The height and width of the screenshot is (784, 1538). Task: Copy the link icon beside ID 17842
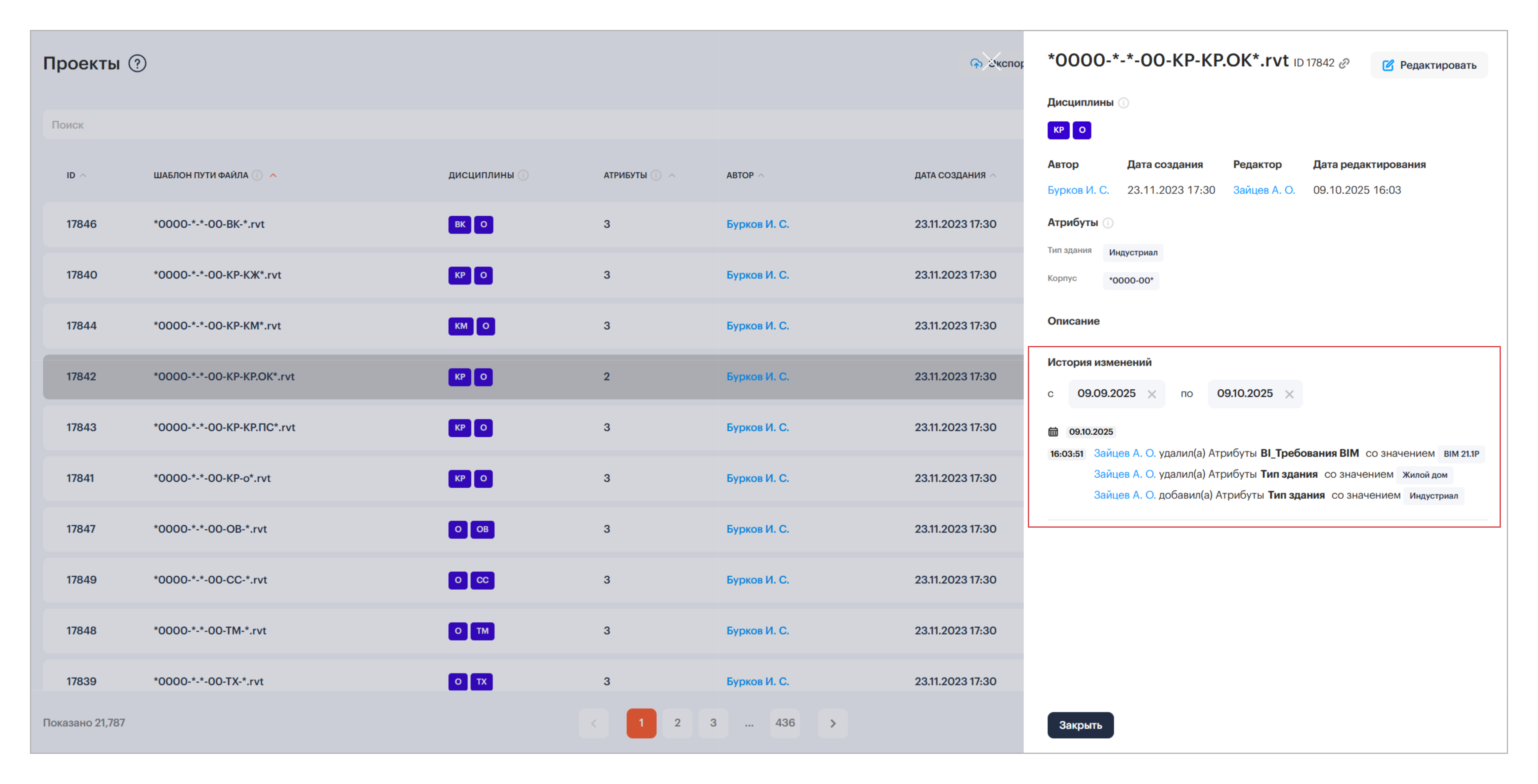coord(1344,63)
